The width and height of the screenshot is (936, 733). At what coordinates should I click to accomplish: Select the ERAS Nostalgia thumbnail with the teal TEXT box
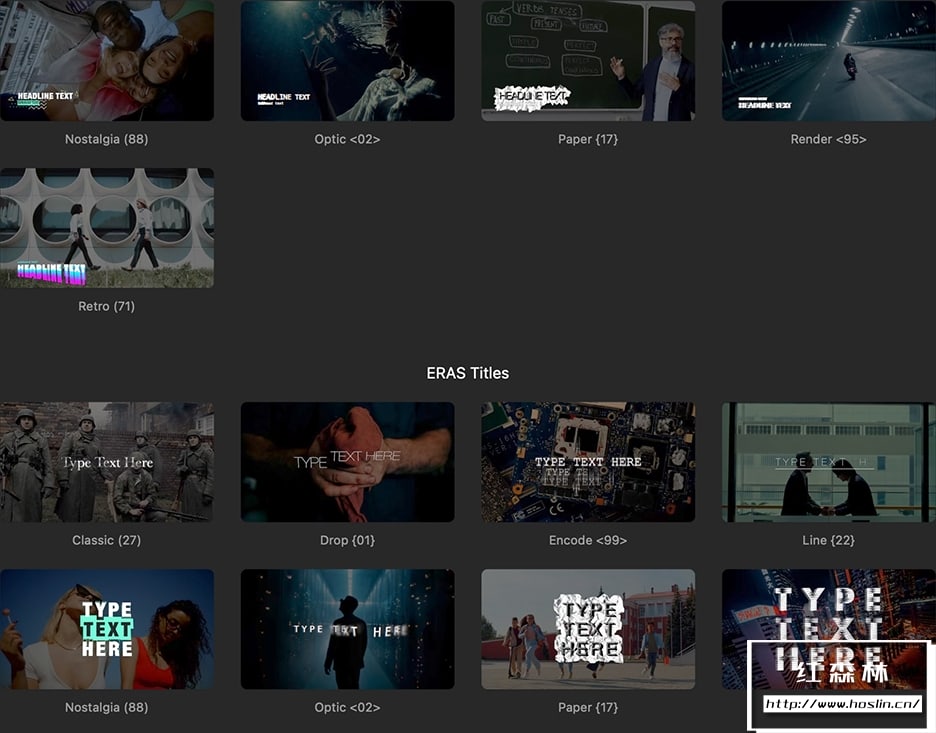click(107, 629)
